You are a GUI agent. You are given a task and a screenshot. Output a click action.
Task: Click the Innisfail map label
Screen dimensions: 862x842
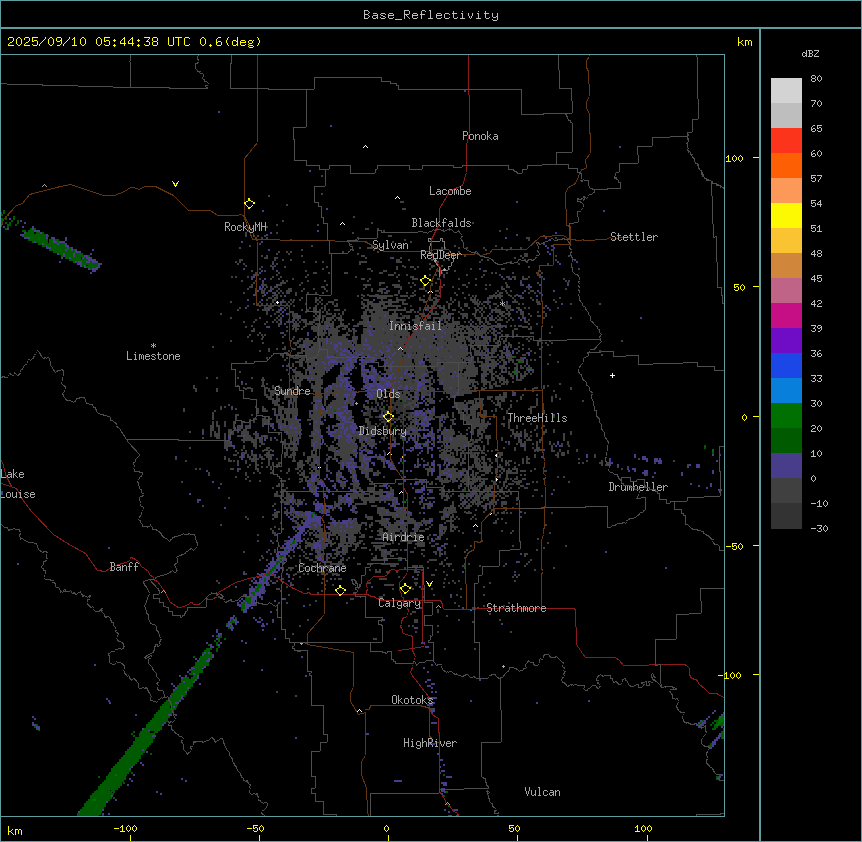point(416,326)
